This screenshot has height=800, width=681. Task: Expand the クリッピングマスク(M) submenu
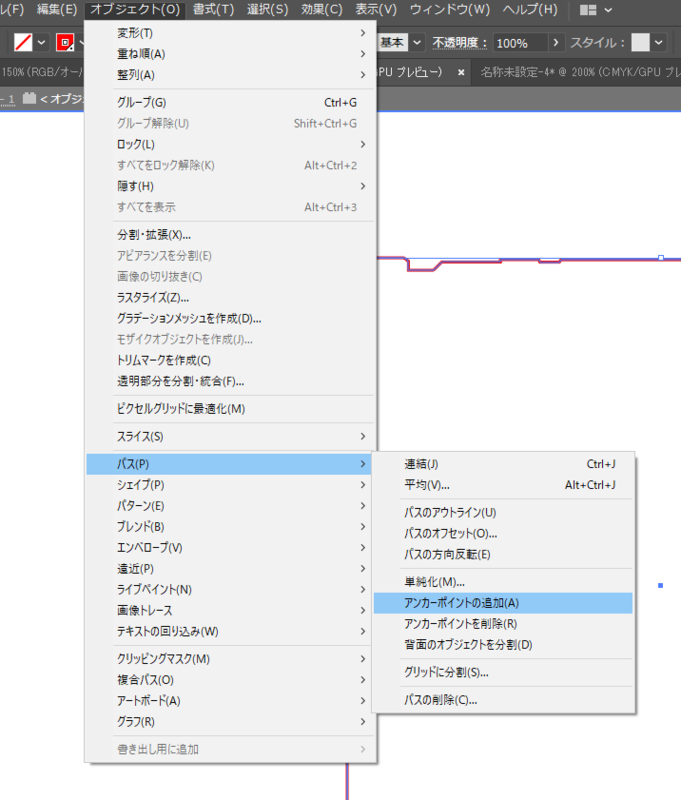[x=231, y=659]
